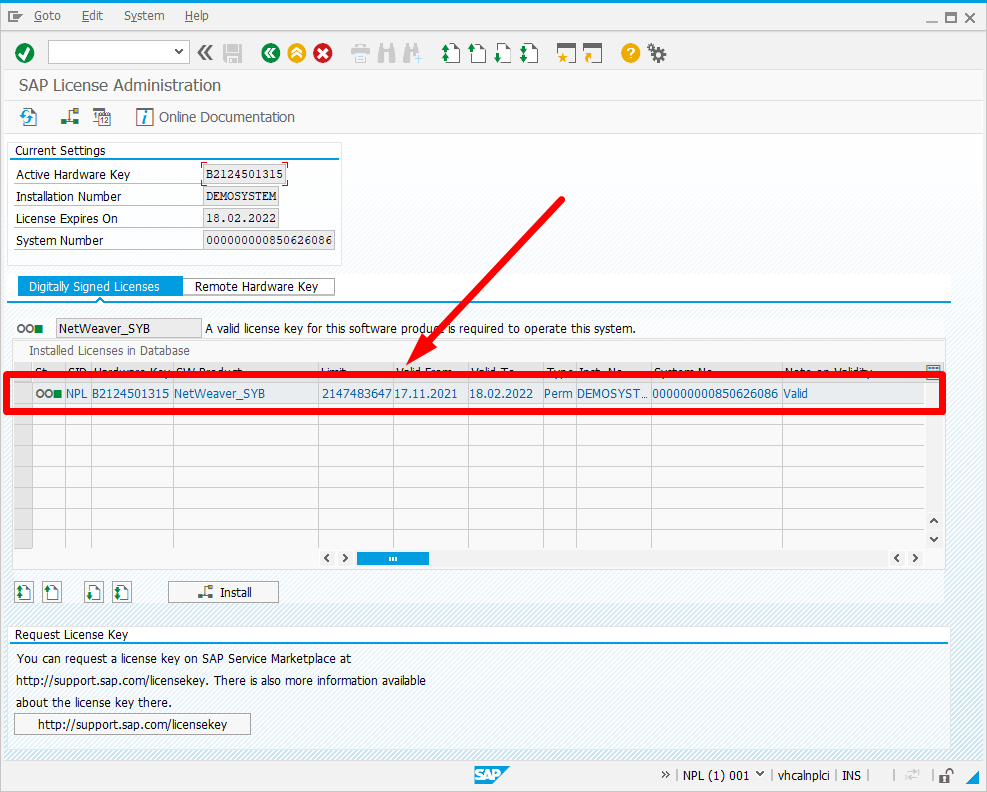Viewport: 987px width, 792px height.
Task: Expand NPL (1) 001 system status dropdown
Action: pyautogui.click(x=760, y=775)
